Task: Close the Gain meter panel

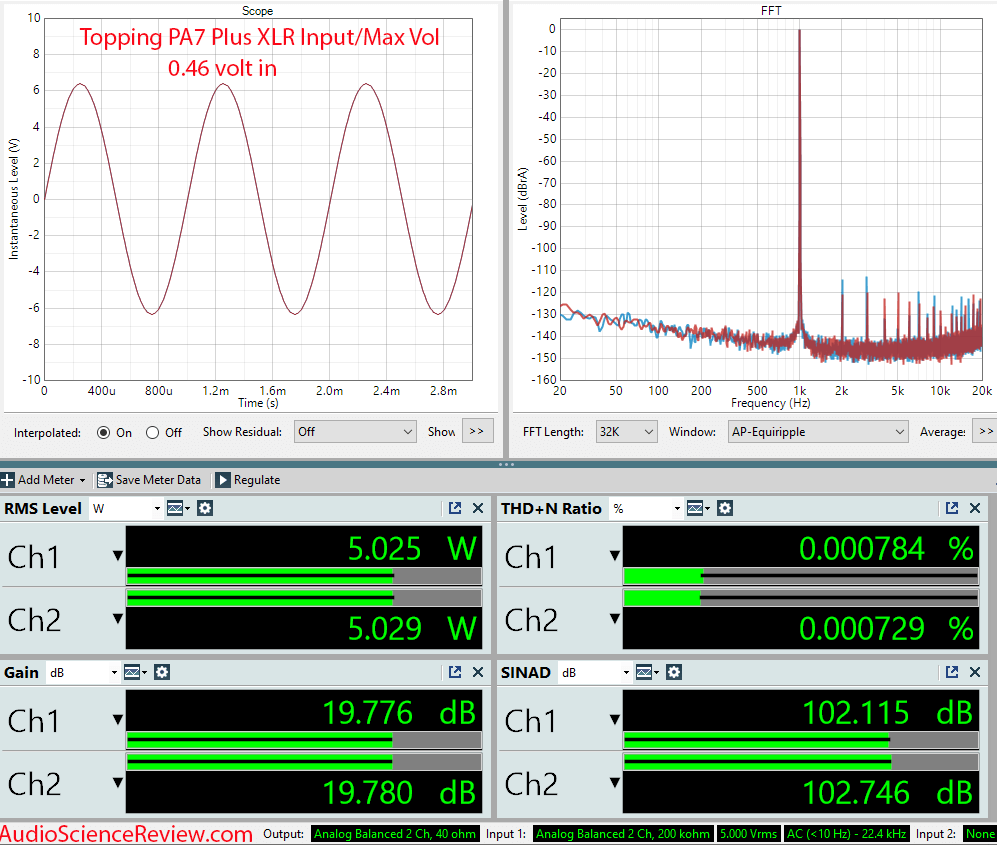Action: pyautogui.click(x=478, y=672)
